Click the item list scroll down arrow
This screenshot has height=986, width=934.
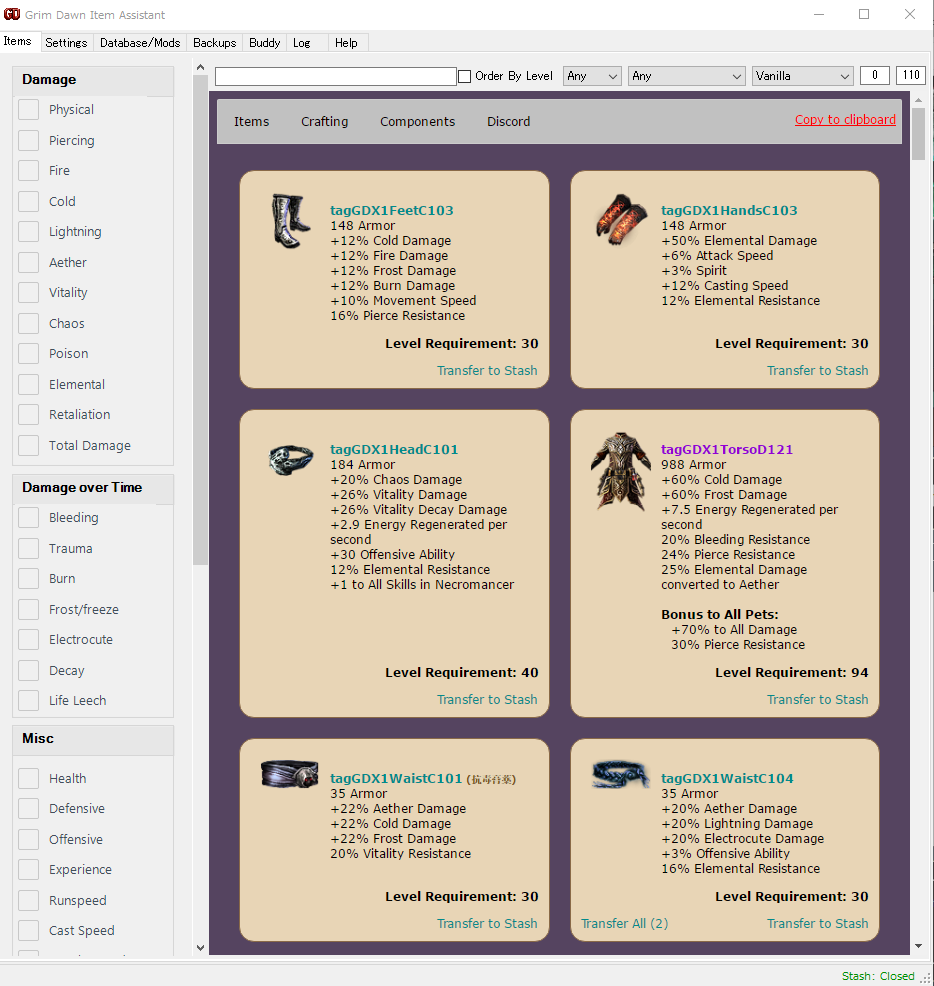(x=918, y=946)
